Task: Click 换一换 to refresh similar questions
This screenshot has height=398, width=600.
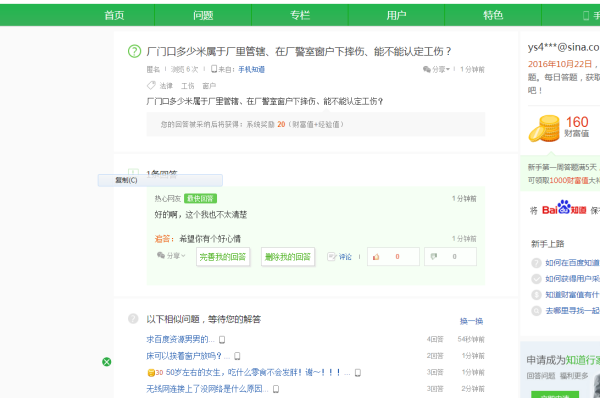Action: click(471, 321)
